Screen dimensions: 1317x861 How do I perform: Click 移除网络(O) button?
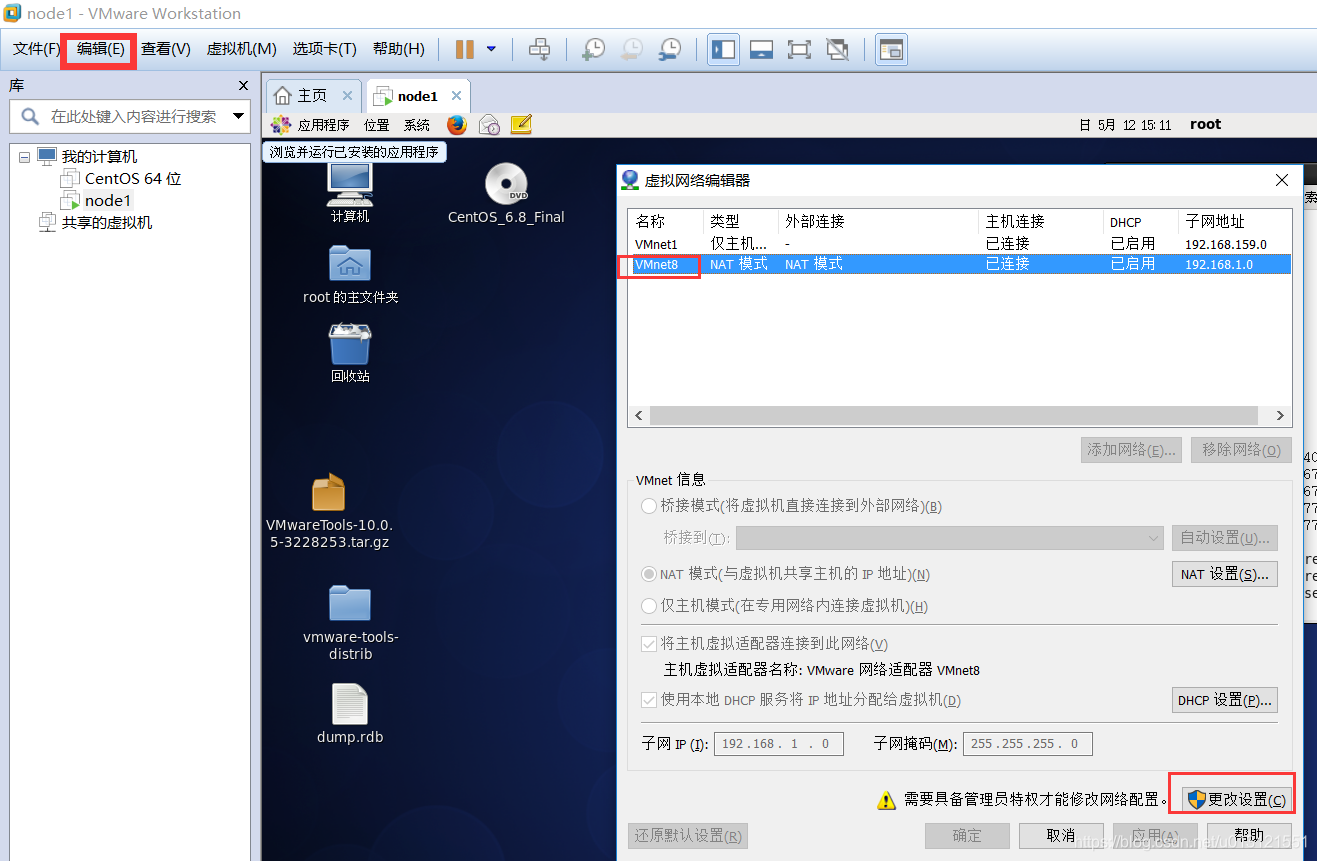click(x=1241, y=450)
